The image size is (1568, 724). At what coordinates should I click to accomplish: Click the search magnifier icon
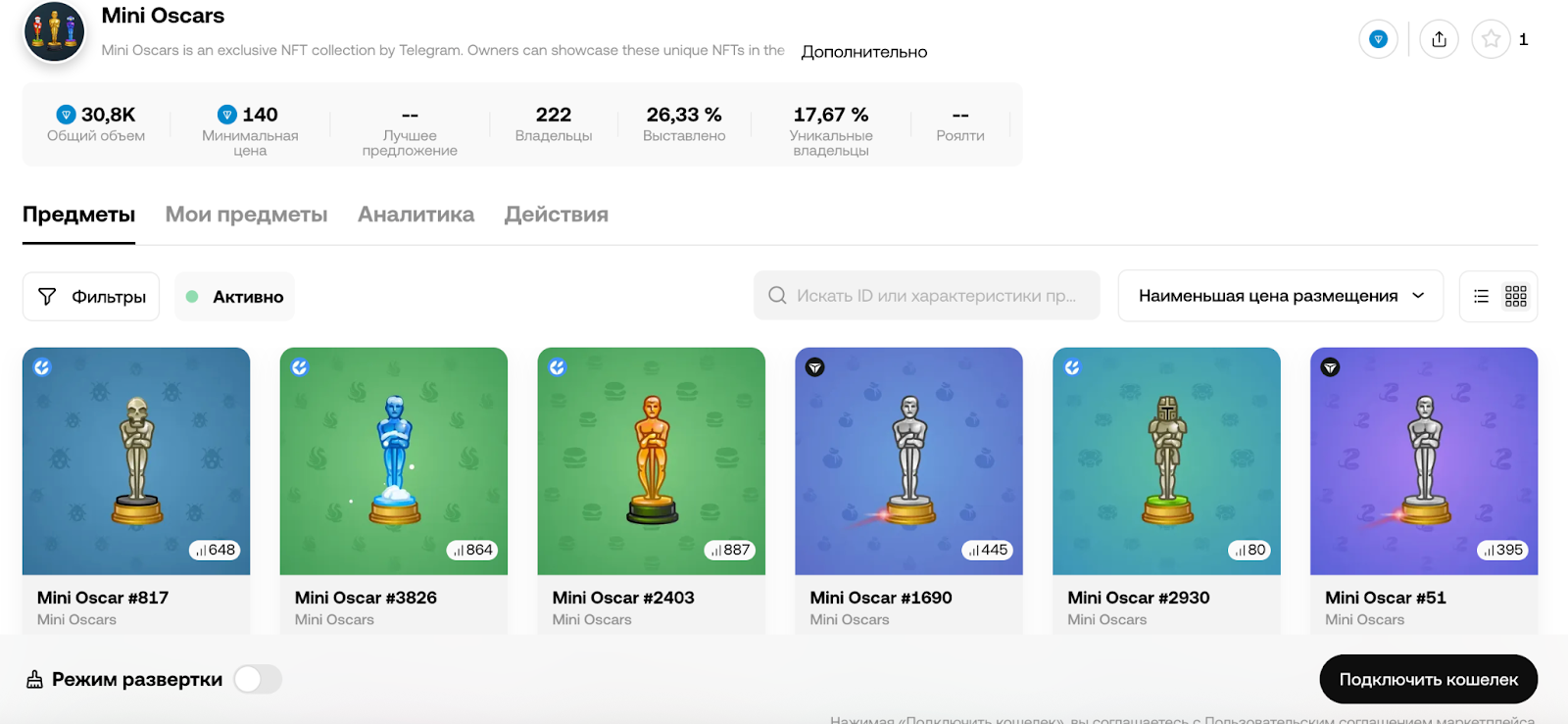[x=777, y=295]
